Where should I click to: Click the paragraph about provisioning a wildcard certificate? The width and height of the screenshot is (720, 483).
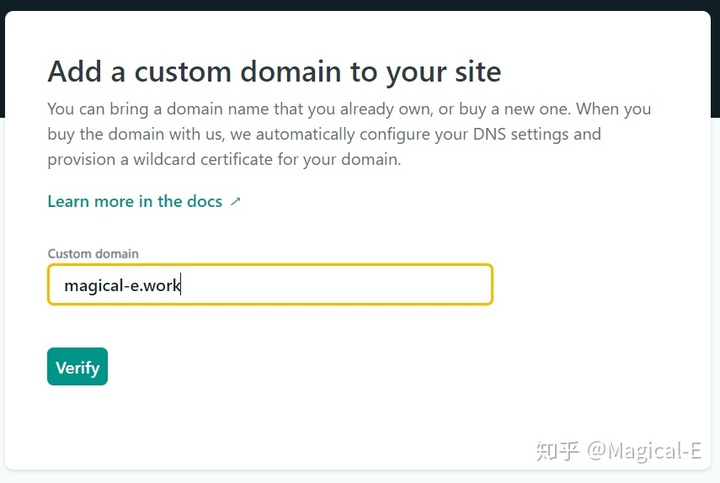[349, 134]
